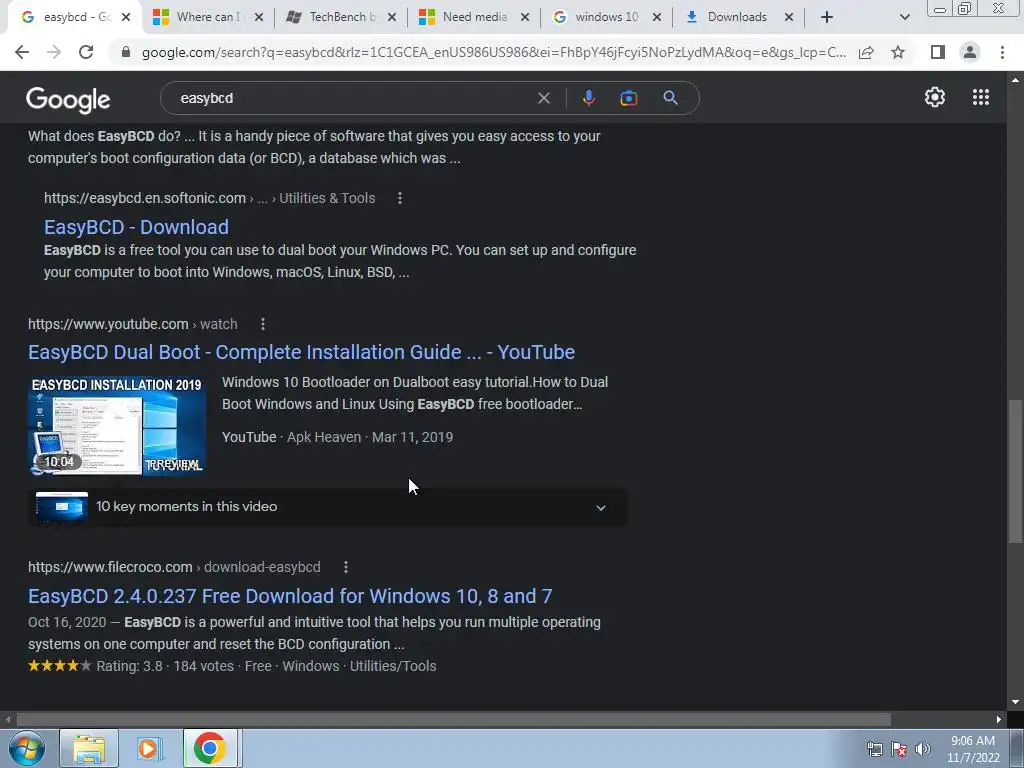1024x768 pixels.
Task: Open Chrome side panel icon
Action: tap(938, 52)
